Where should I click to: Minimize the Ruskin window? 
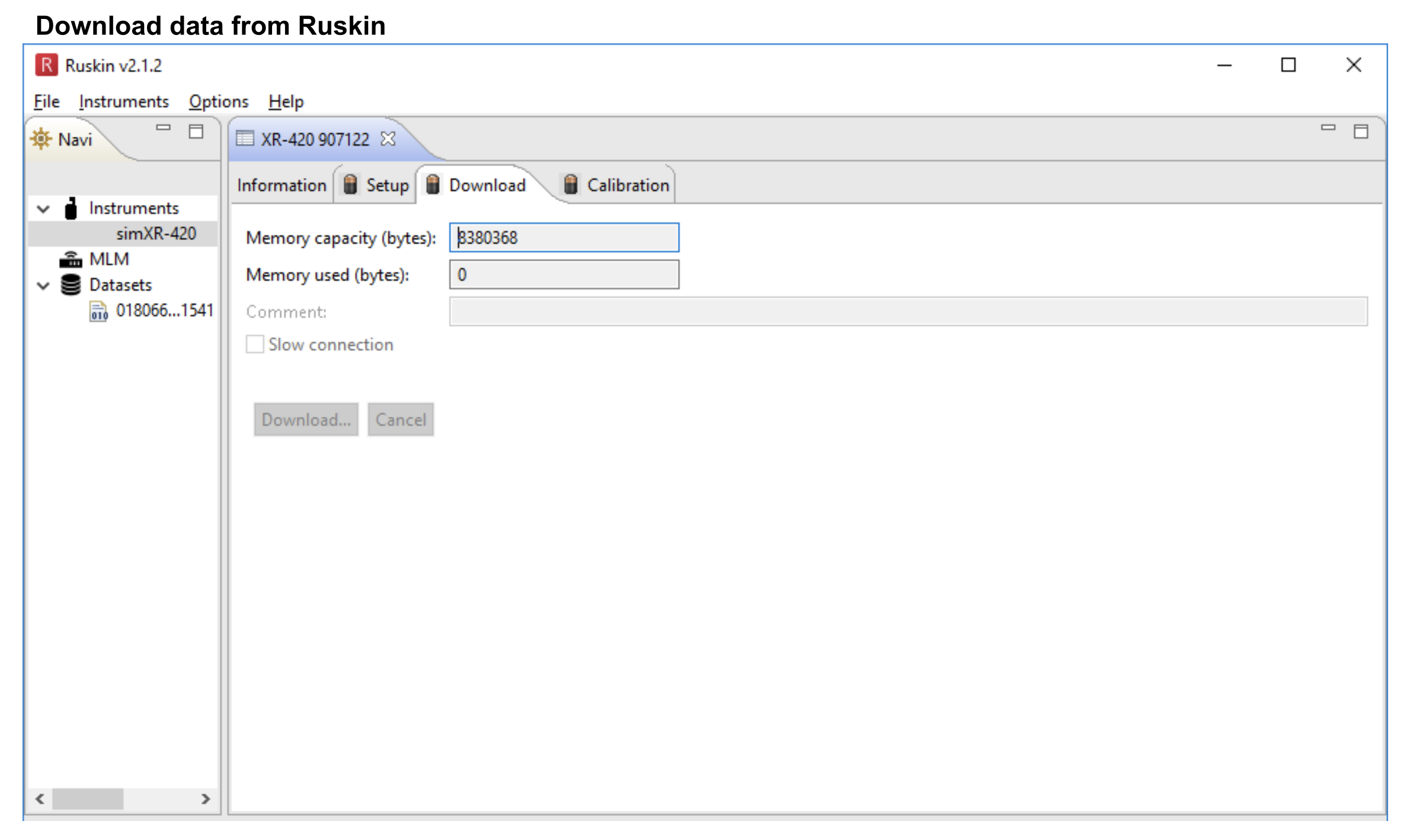click(x=1225, y=65)
